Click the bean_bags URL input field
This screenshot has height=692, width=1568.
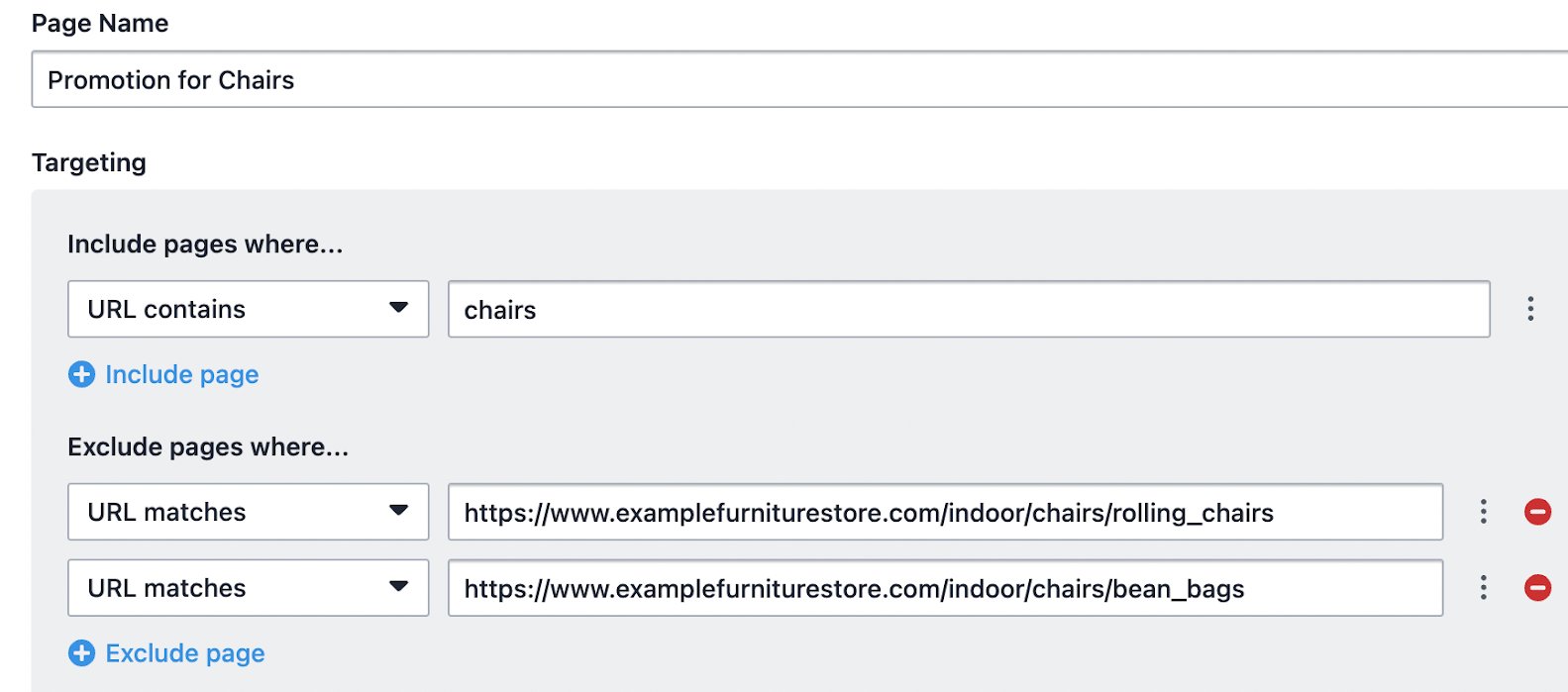click(945, 588)
